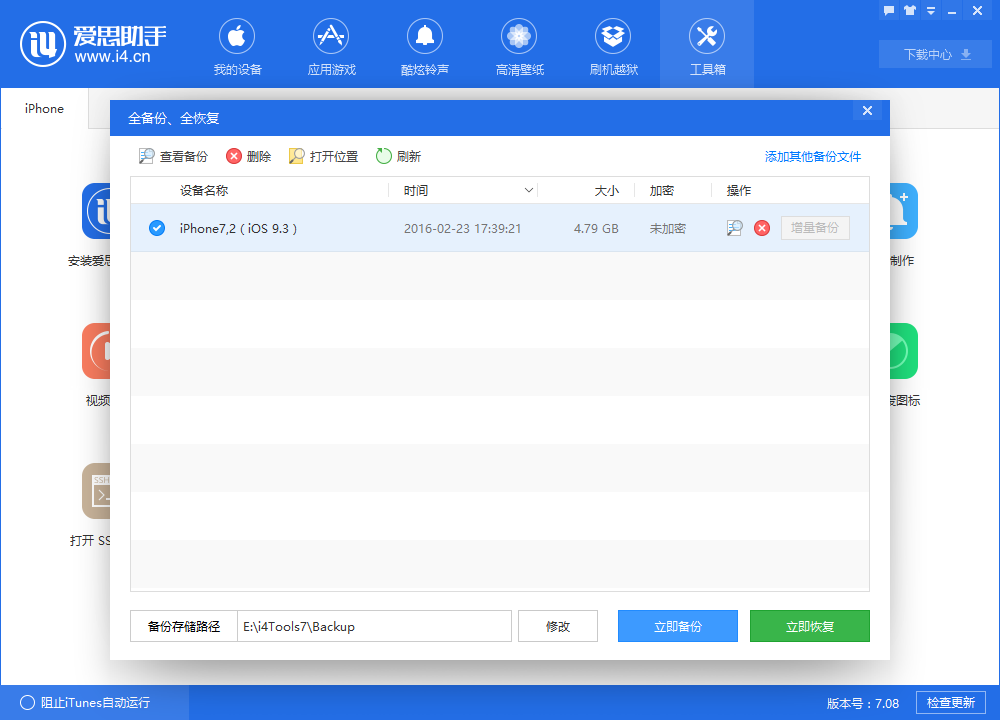Open the title bar dropdown menu arrow
The height and width of the screenshot is (720, 1000).
pos(930,10)
